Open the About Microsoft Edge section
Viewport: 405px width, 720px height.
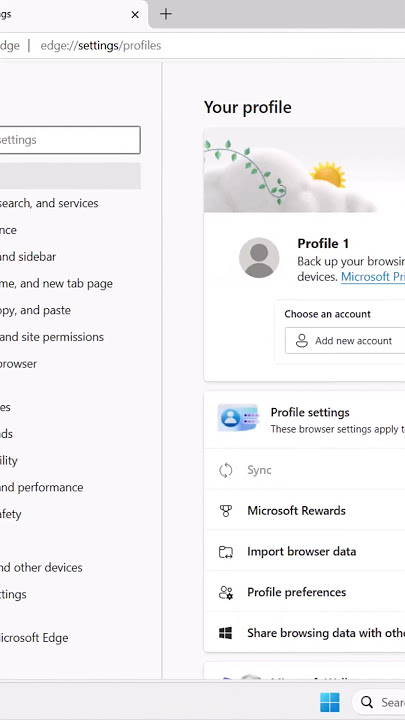coord(34,638)
